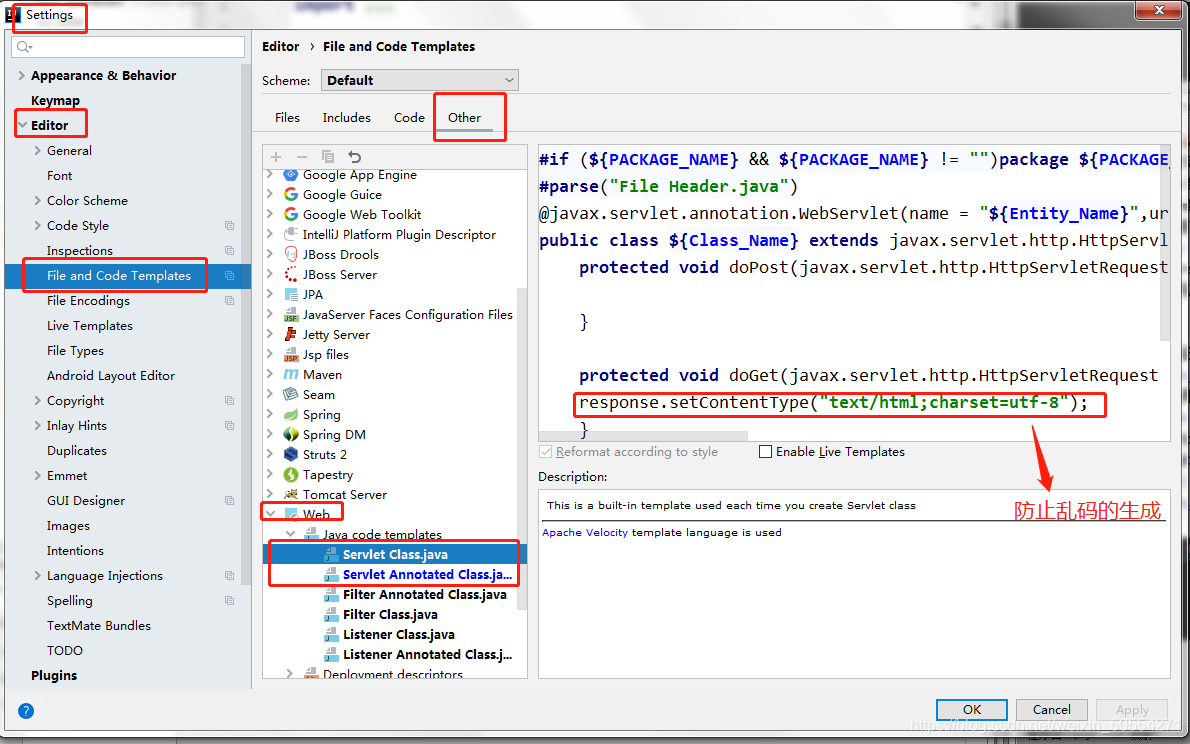Select the Tapestry icon
Viewport: 1190px width, 744px height.
pyautogui.click(x=291, y=474)
